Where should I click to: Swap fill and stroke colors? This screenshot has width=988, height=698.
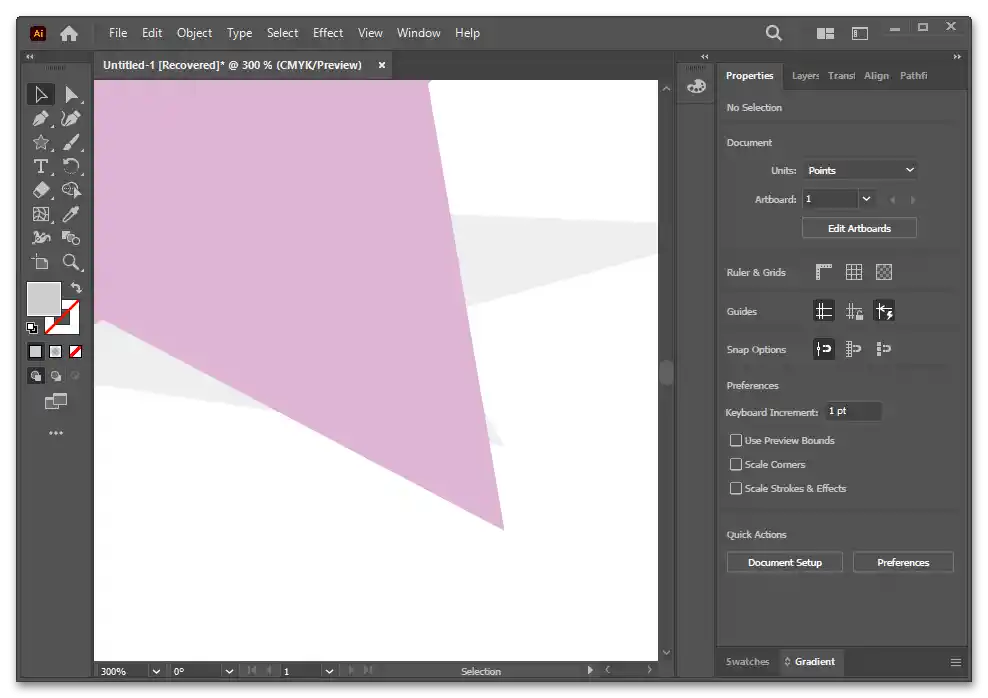(76, 288)
